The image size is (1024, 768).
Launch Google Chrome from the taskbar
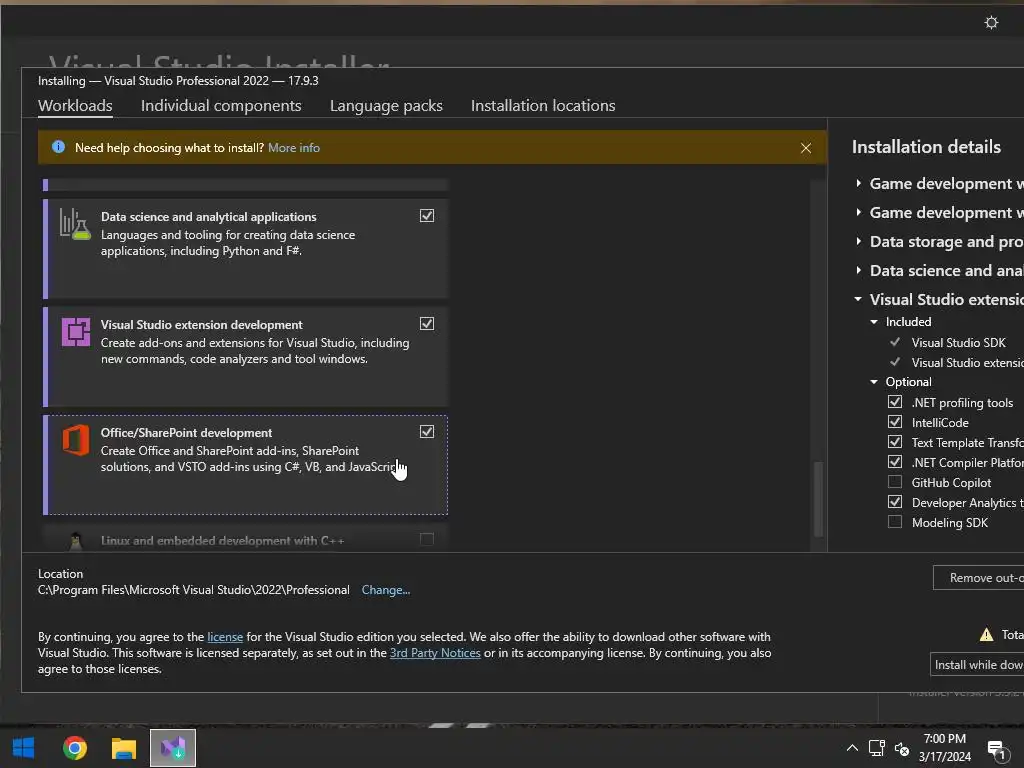click(74, 748)
